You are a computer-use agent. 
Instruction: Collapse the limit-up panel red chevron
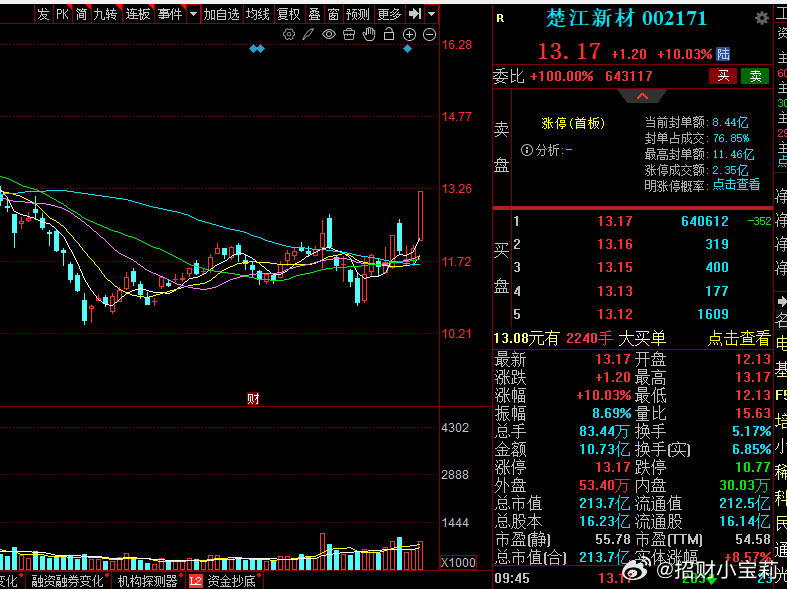(x=642, y=96)
